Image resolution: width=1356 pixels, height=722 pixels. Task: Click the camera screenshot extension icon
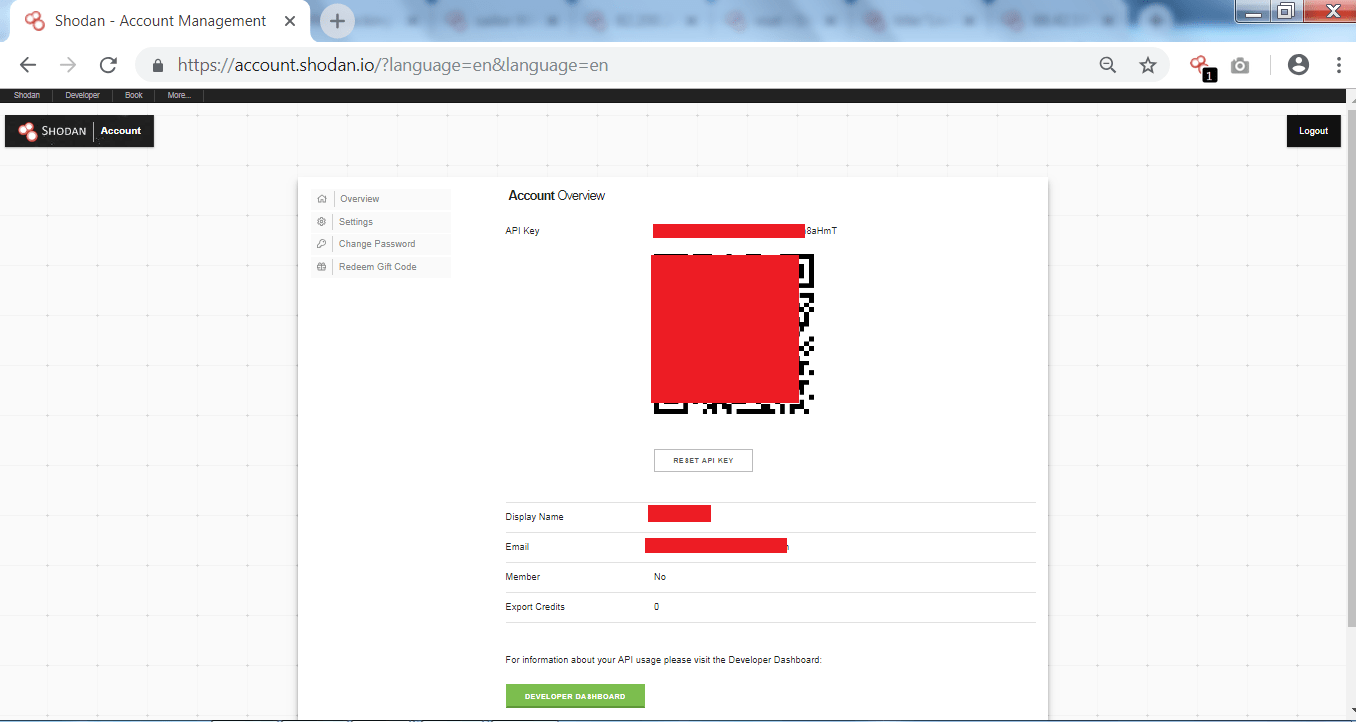coord(1240,65)
